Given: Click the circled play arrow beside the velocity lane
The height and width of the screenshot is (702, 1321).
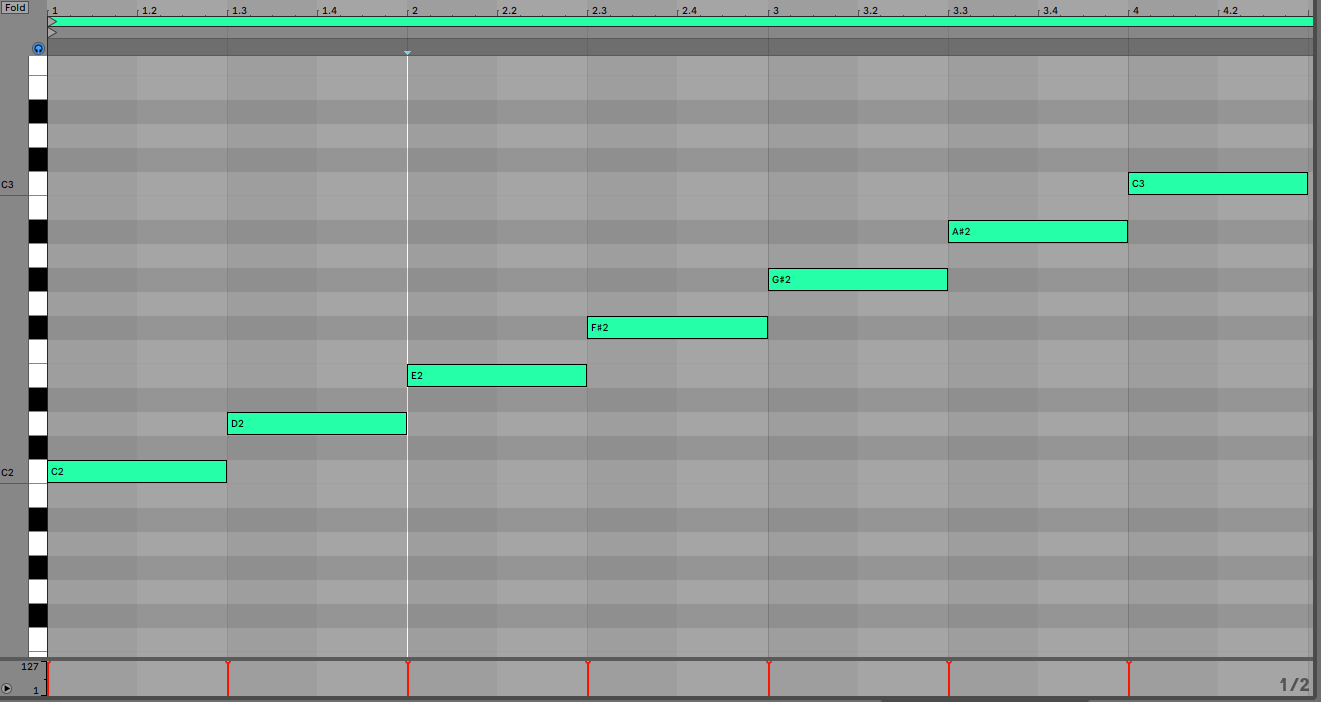Looking at the screenshot, I should pyautogui.click(x=7, y=689).
